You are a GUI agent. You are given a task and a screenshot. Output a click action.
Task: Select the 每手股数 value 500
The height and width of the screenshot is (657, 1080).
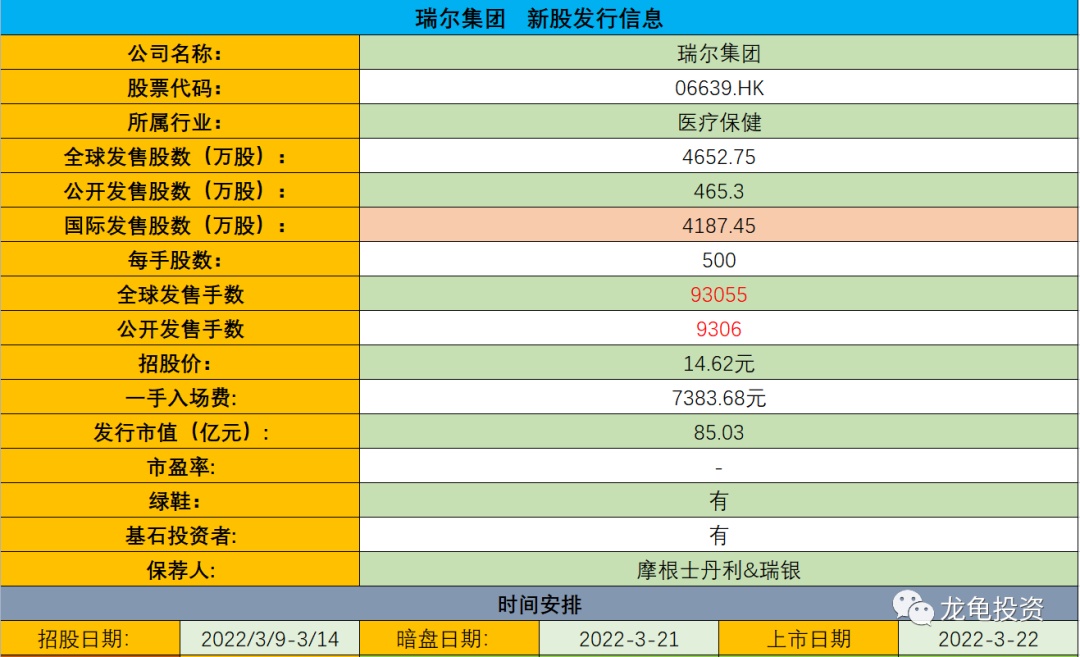pyautogui.click(x=718, y=260)
